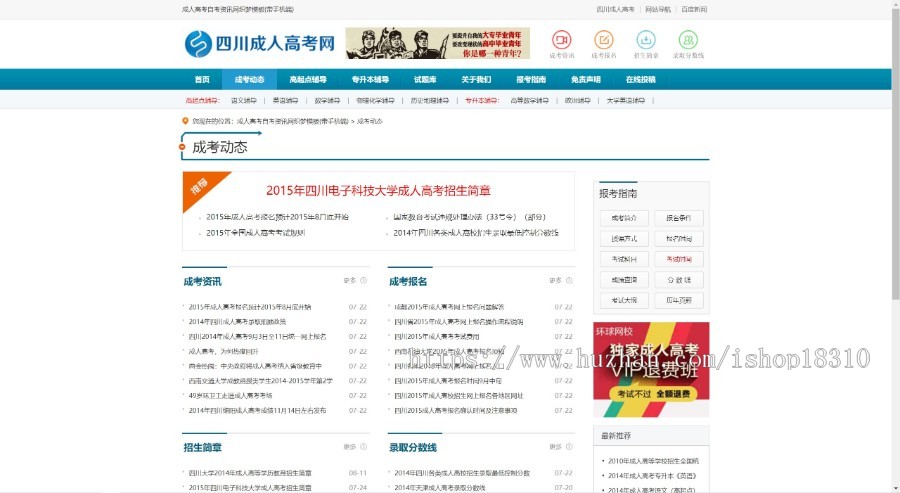This screenshot has width=900, height=493.
Task: Click the 大学英语辅导 sub-navigation link
Action: coord(626,100)
